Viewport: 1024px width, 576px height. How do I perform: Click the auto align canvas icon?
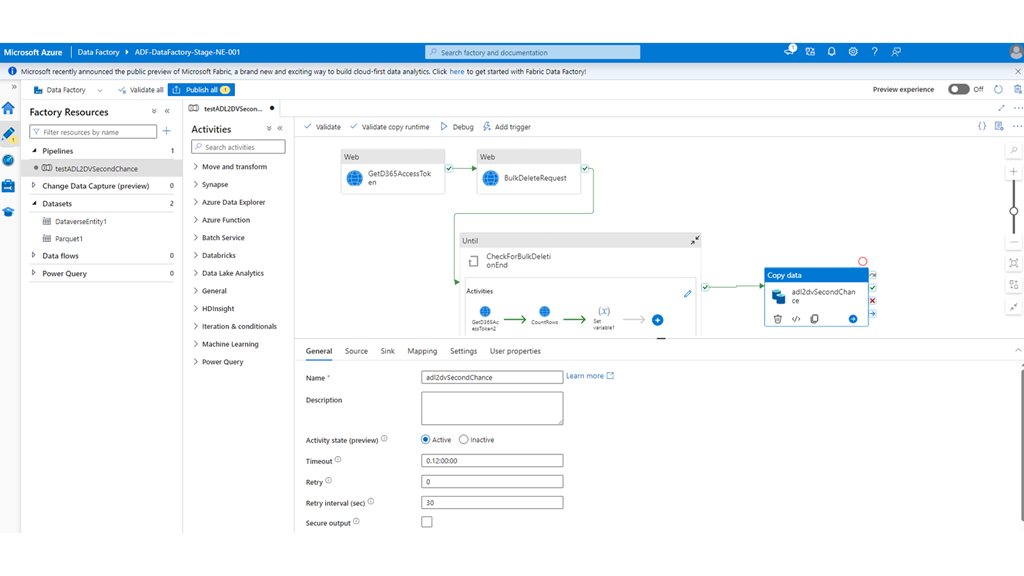[1014, 285]
